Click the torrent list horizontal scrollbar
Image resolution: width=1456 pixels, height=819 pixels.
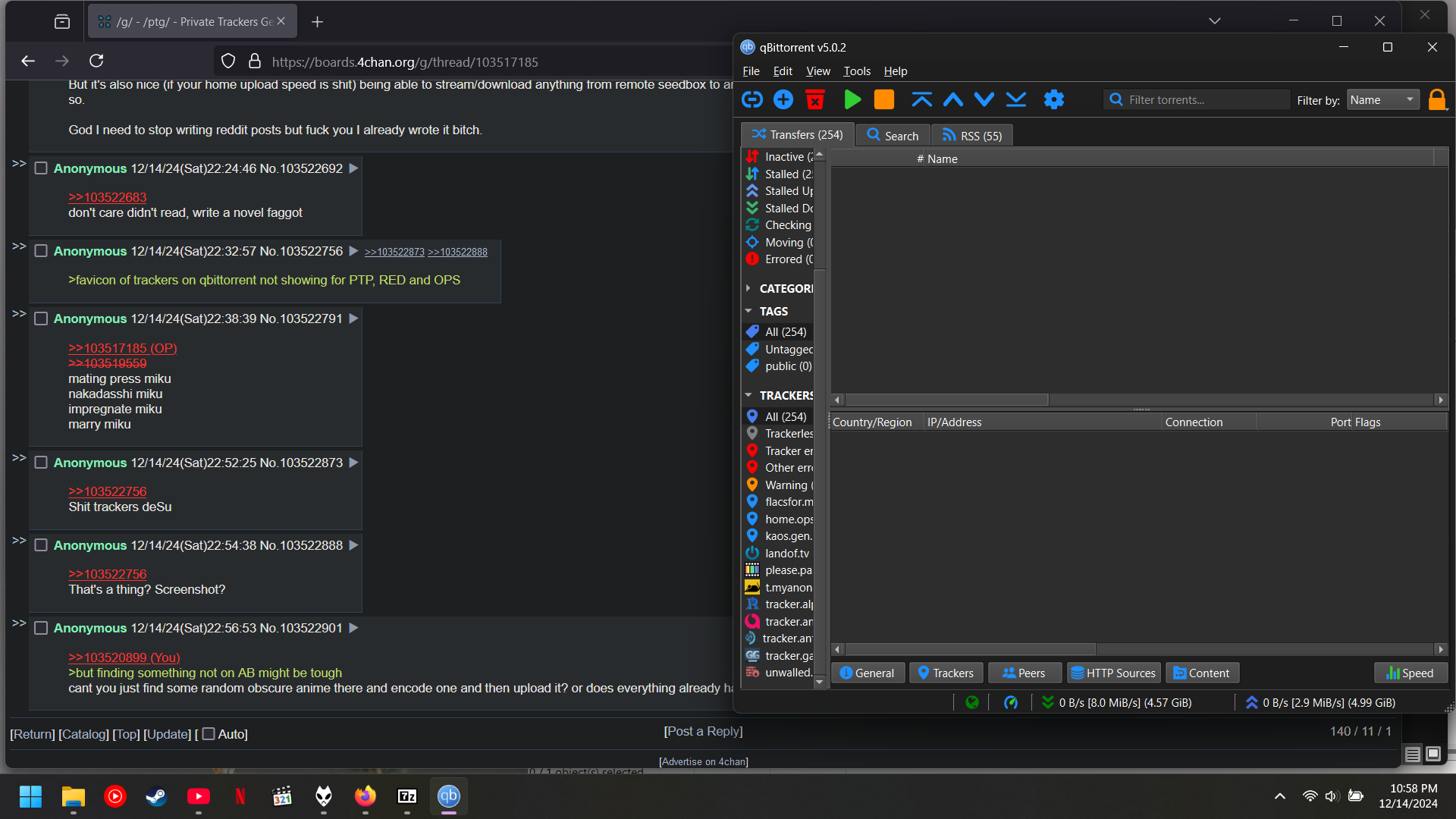click(946, 400)
